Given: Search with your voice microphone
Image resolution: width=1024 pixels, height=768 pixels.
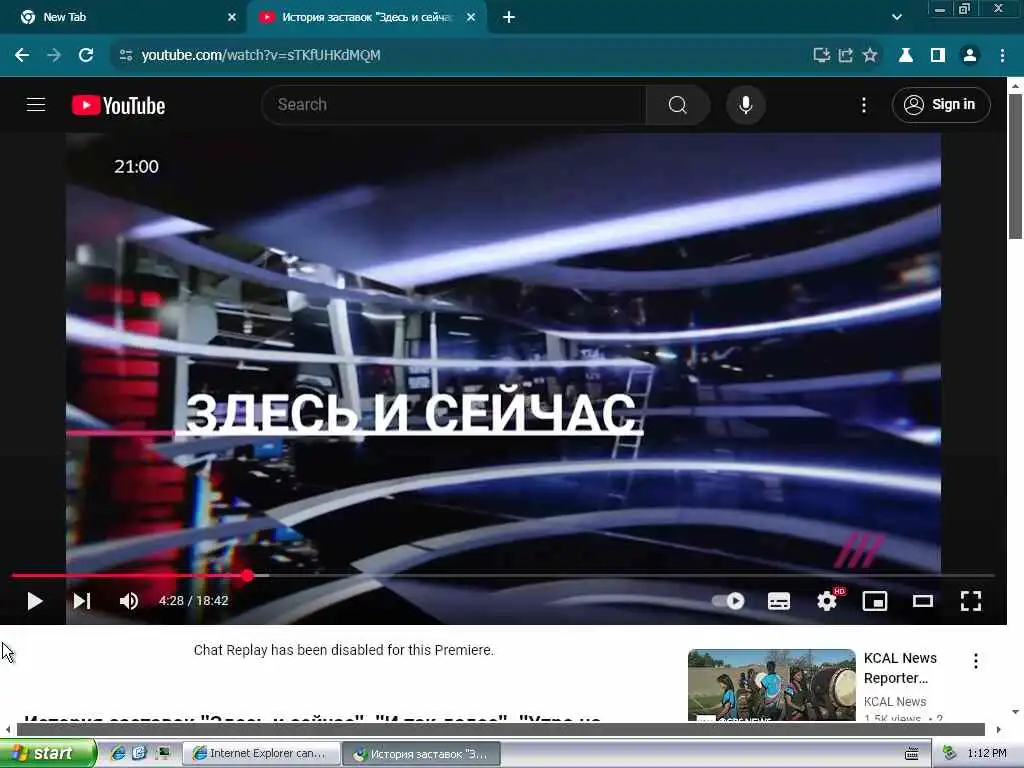Looking at the screenshot, I should pyautogui.click(x=745, y=104).
